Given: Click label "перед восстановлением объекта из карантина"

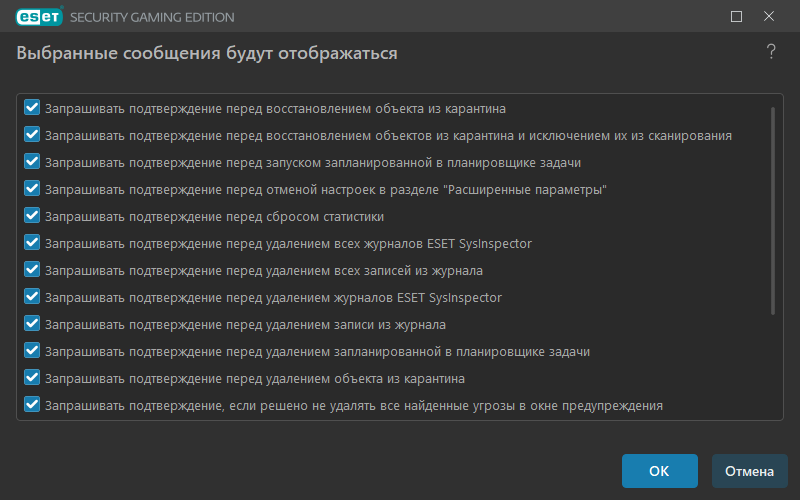Looking at the screenshot, I should pyautogui.click(x=366, y=109).
